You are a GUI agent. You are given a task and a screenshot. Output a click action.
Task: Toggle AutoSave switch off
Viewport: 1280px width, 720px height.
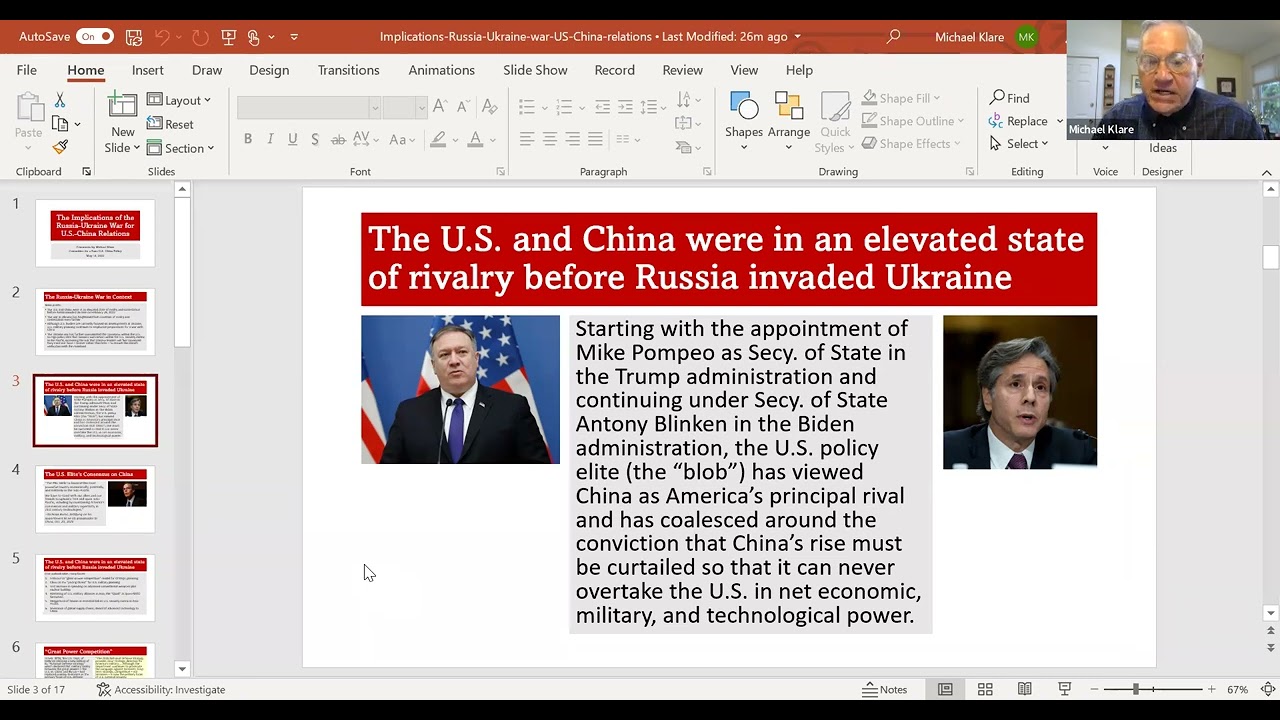click(x=95, y=37)
